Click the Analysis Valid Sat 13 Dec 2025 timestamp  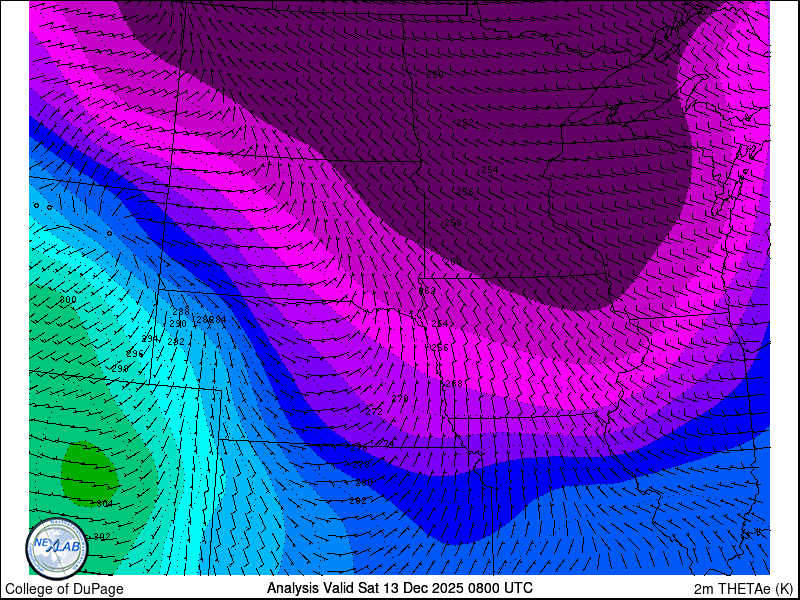pos(399,587)
